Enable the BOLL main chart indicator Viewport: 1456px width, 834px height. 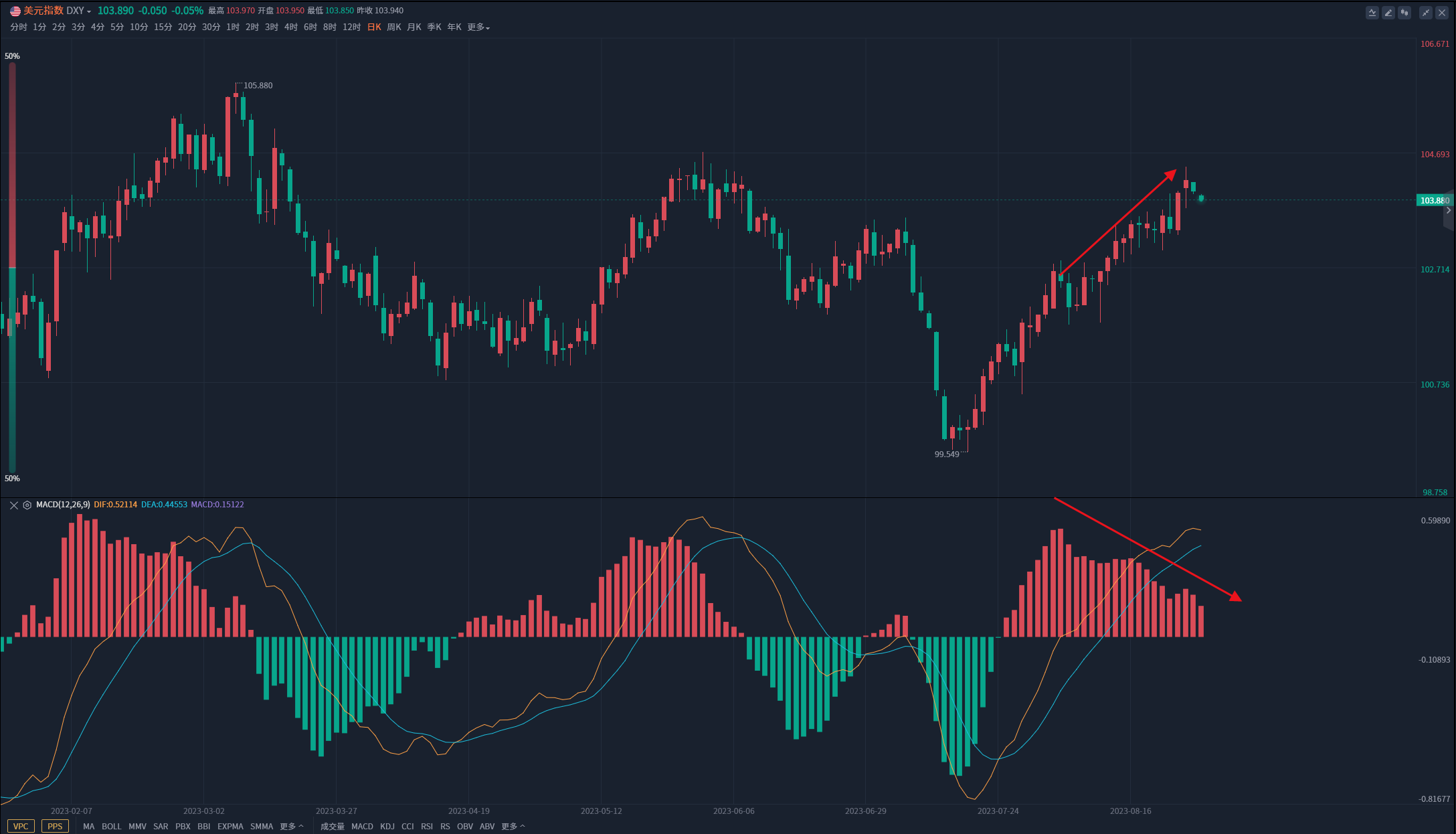pyautogui.click(x=111, y=827)
